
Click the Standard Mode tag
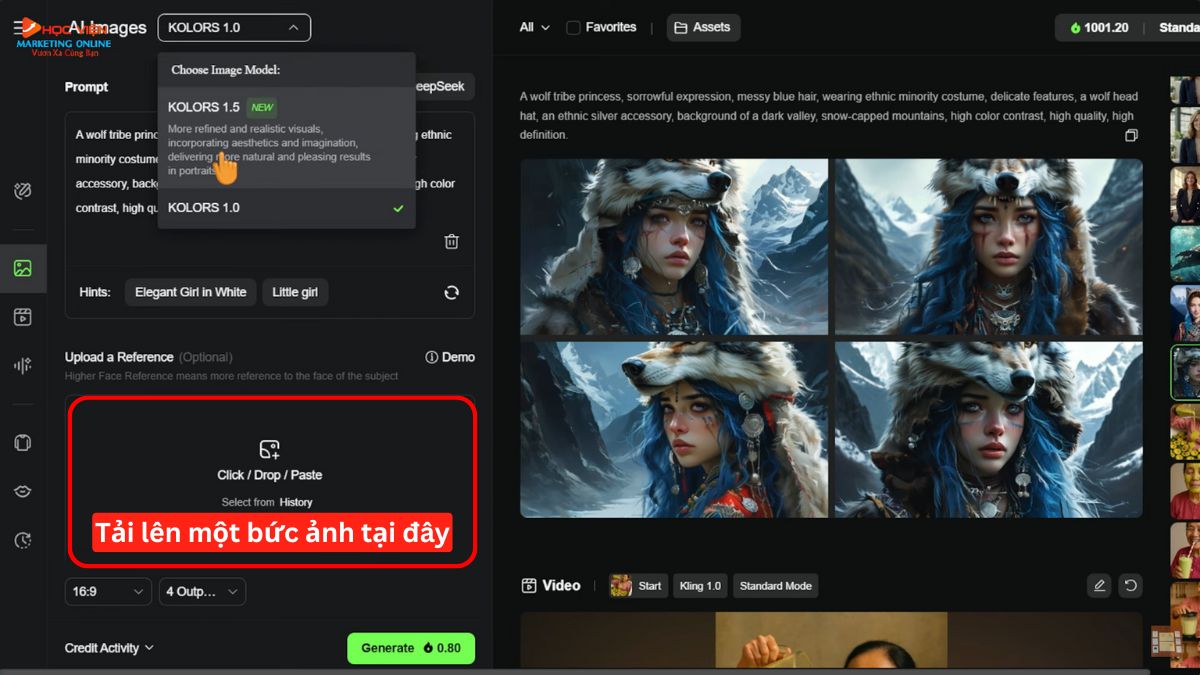pyautogui.click(x=775, y=586)
